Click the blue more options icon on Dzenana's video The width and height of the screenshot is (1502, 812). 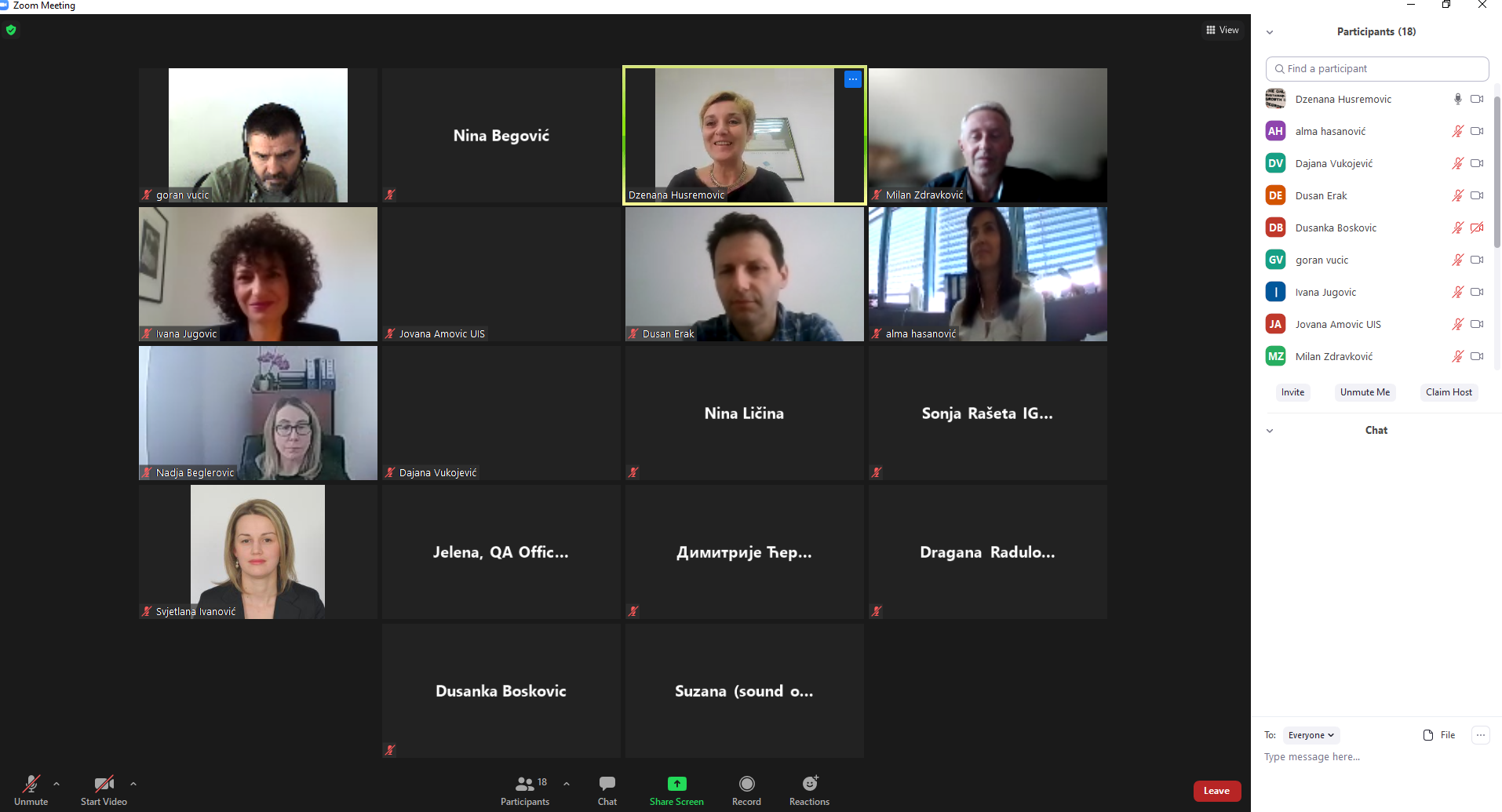click(x=853, y=79)
